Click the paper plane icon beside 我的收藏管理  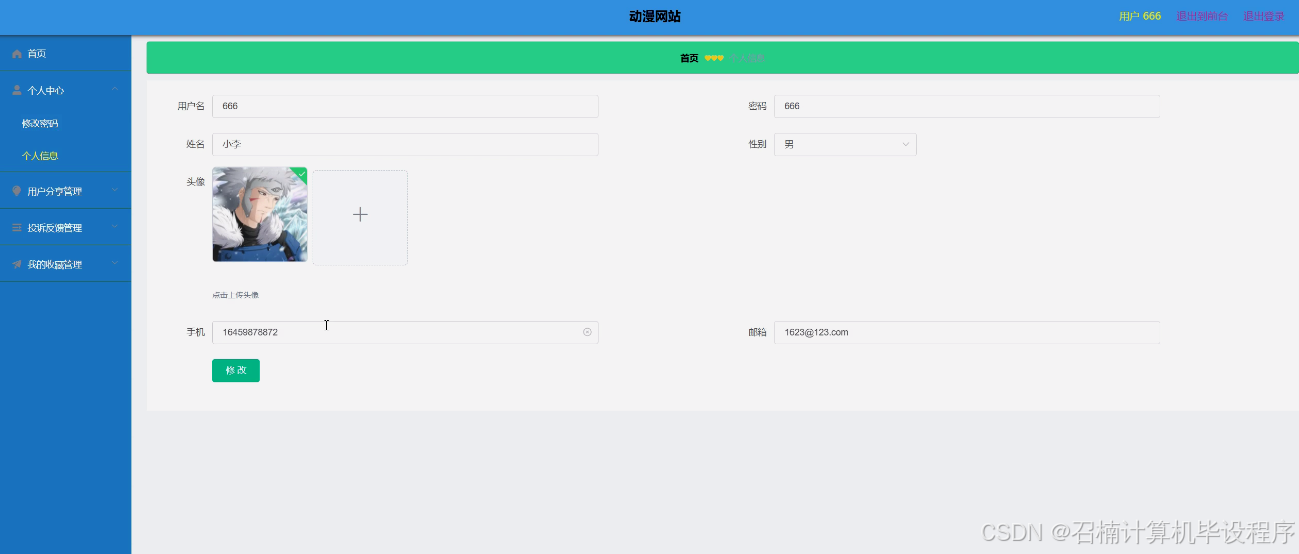[16, 265]
